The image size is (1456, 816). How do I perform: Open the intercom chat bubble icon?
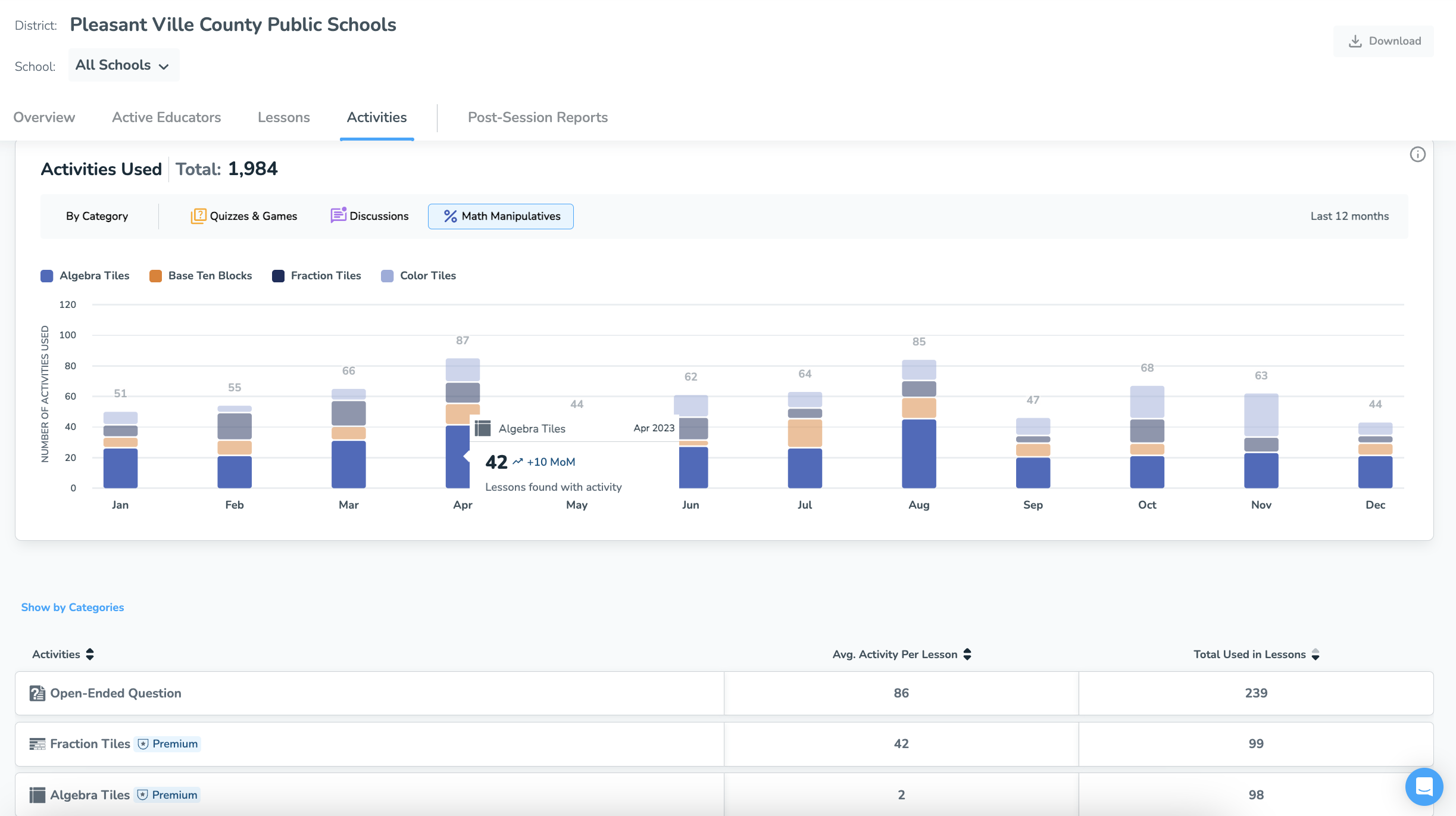[1423, 786]
